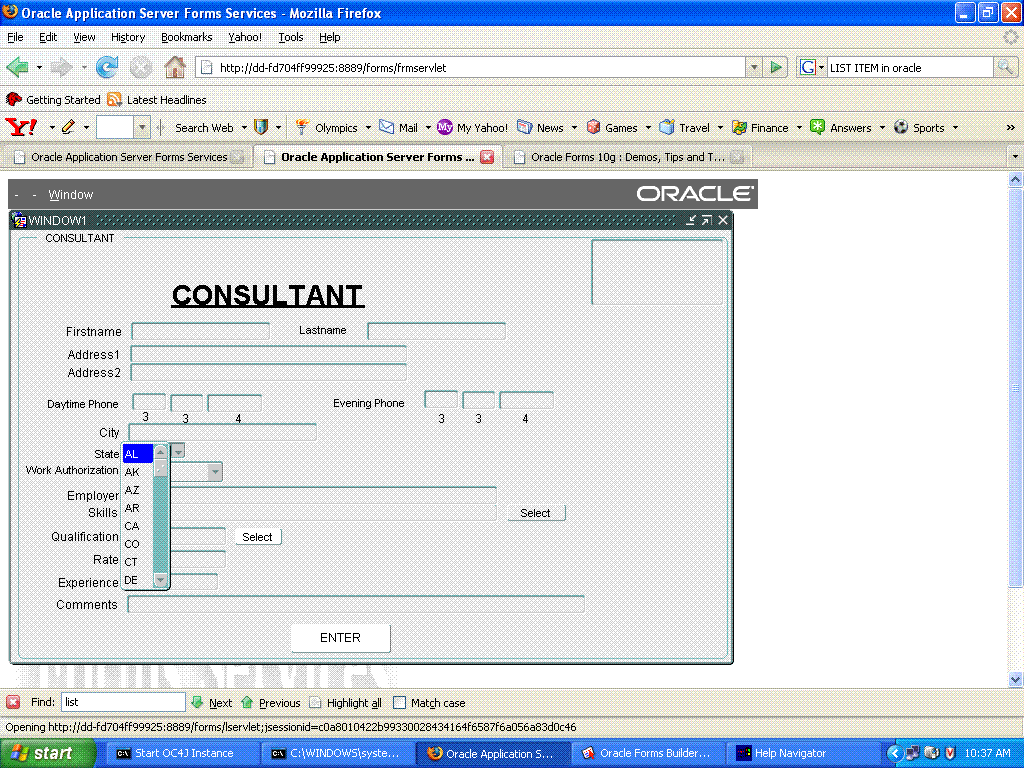Click the page vertical scrollbar thumb
This screenshot has height=768, width=1024.
coord(1015,388)
